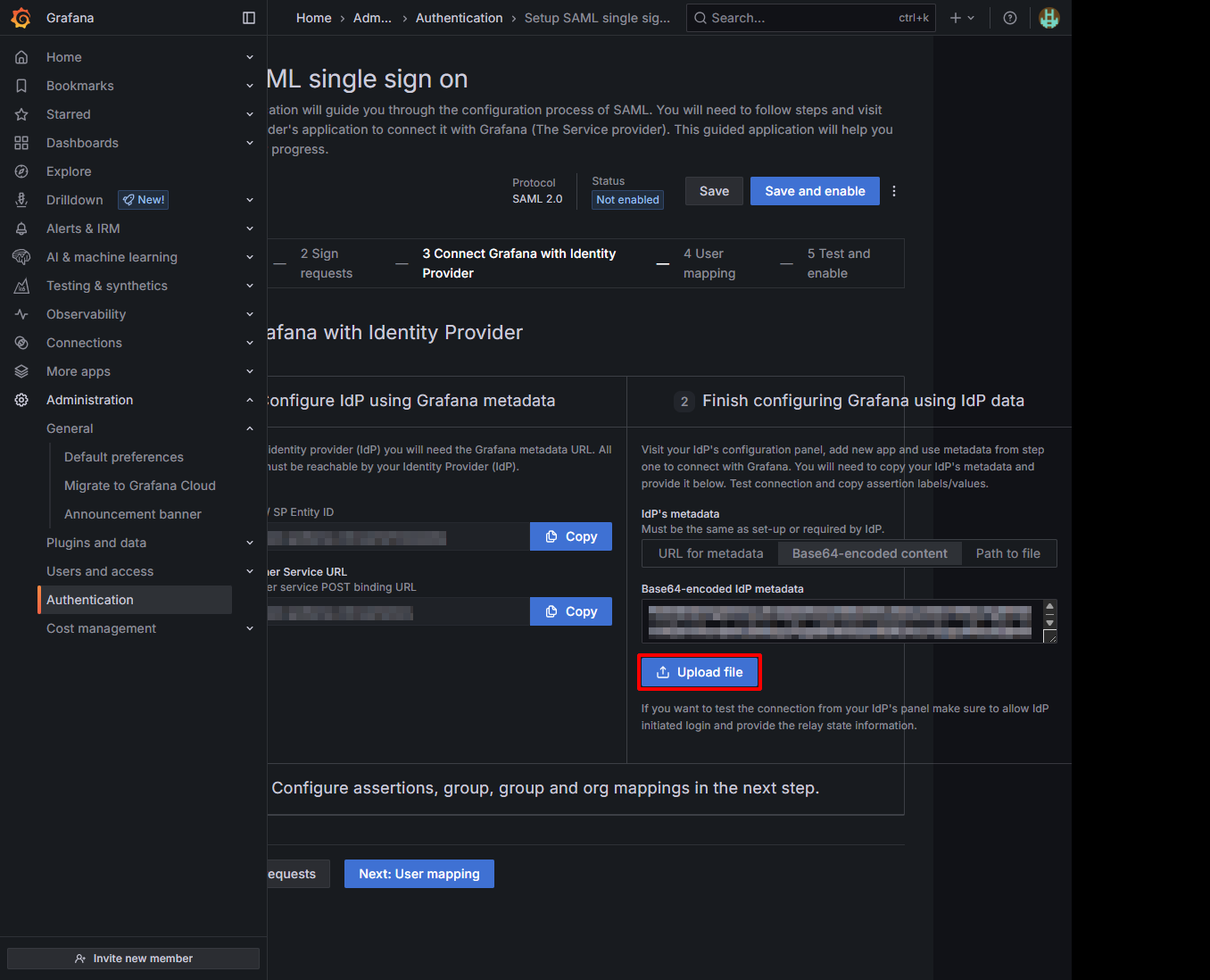Collapse the Administration section chevron
The height and width of the screenshot is (980, 1210).
pos(250,400)
